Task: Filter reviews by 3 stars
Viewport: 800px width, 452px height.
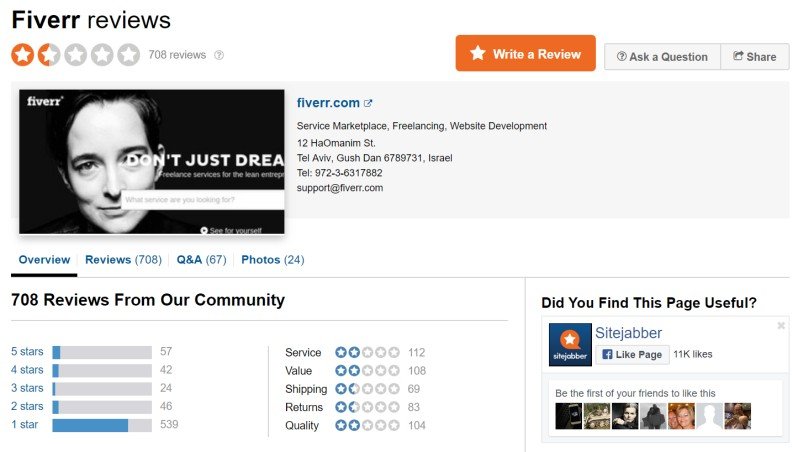Action: (x=28, y=388)
